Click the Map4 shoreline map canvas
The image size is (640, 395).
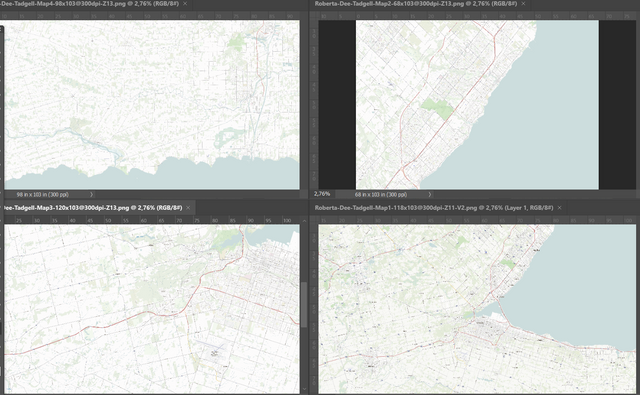tap(152, 104)
